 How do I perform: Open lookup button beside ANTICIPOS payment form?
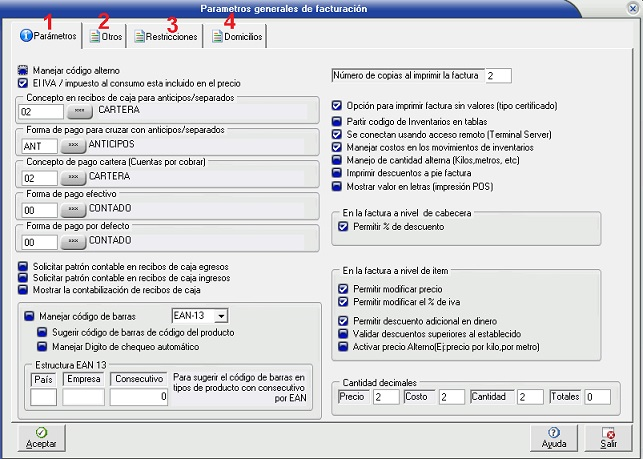(x=74, y=144)
